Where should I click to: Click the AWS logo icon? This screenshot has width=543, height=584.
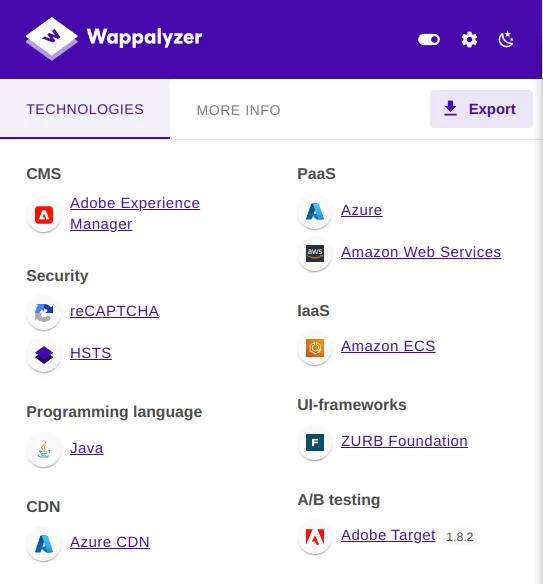[x=315, y=254]
